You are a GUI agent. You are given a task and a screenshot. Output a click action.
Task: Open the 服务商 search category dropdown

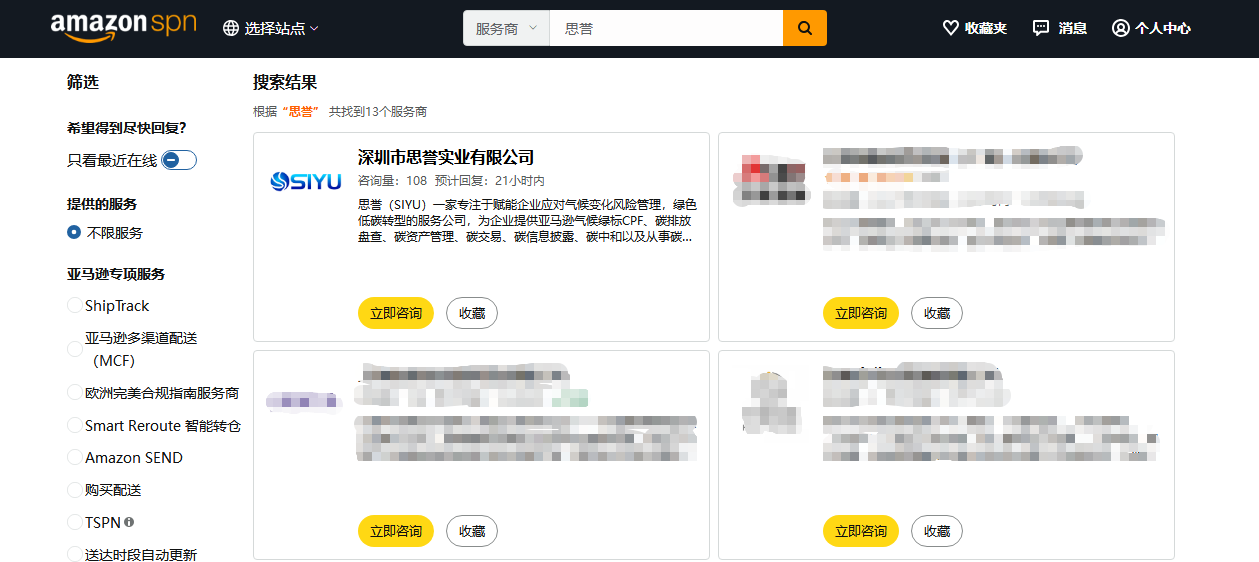506,28
